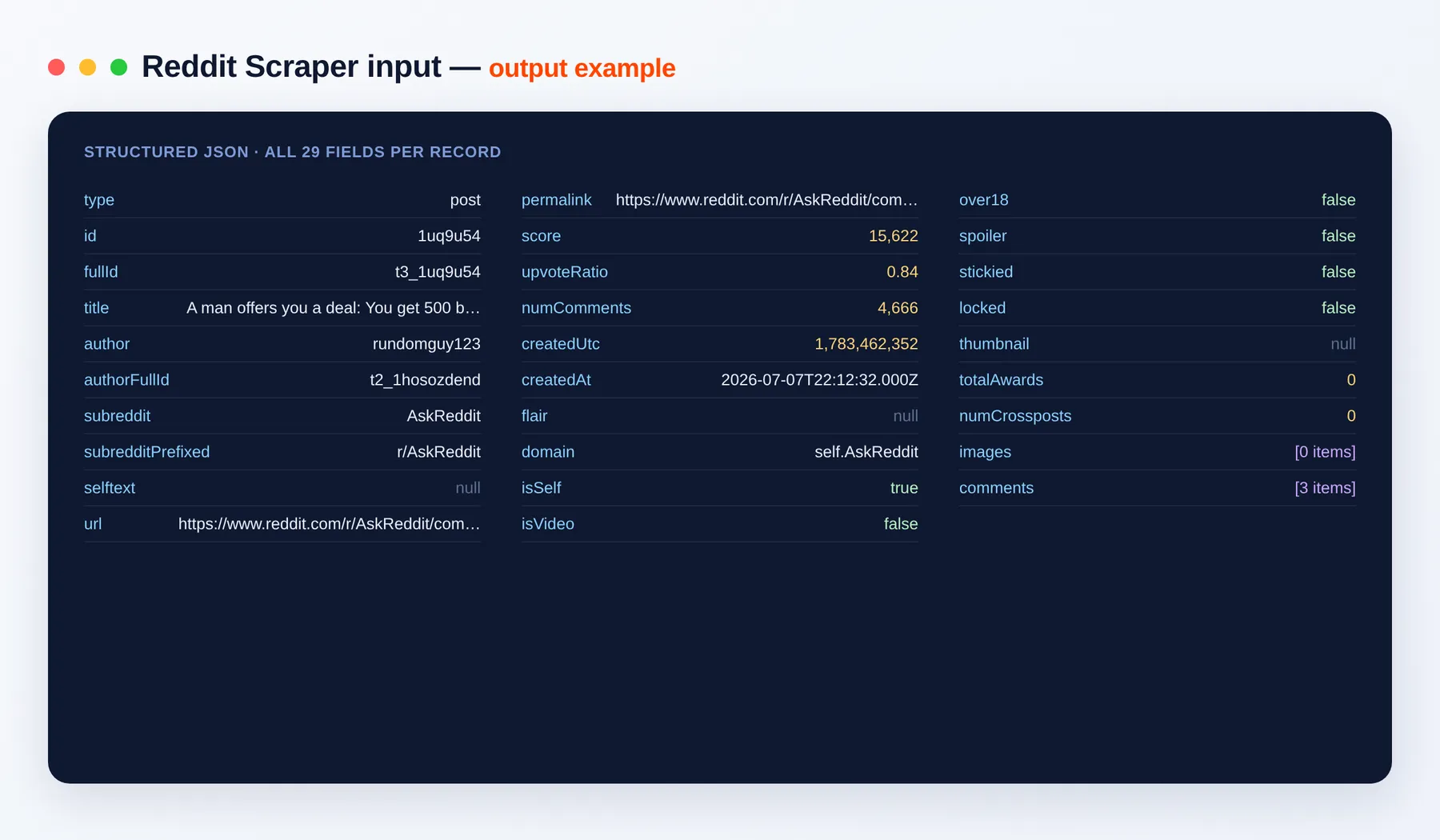Click the null value in the flair row
1440x840 pixels.
pyautogui.click(x=906, y=416)
